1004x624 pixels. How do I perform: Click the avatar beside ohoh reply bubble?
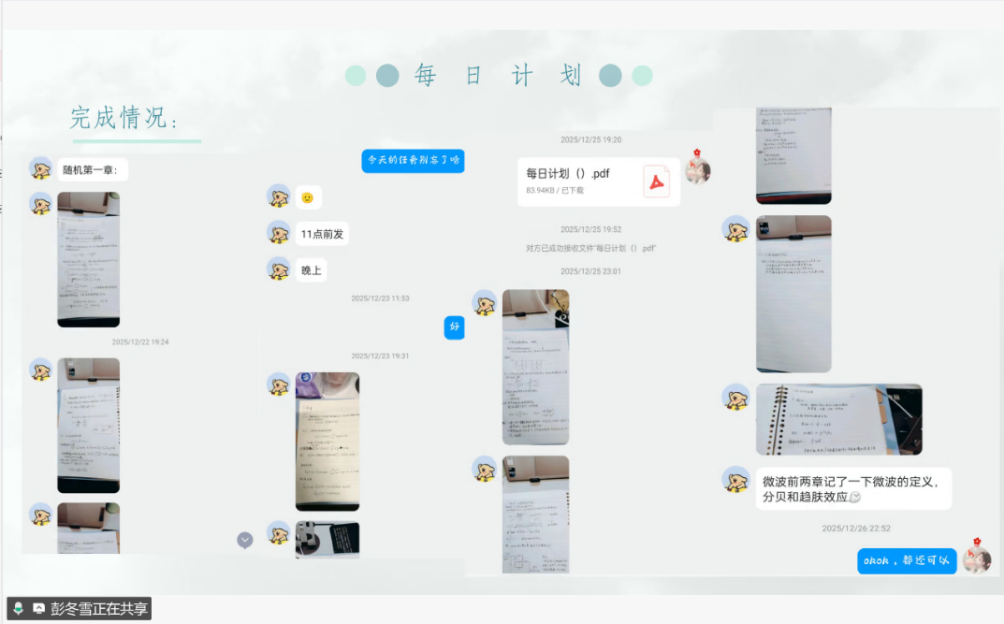coord(976,559)
